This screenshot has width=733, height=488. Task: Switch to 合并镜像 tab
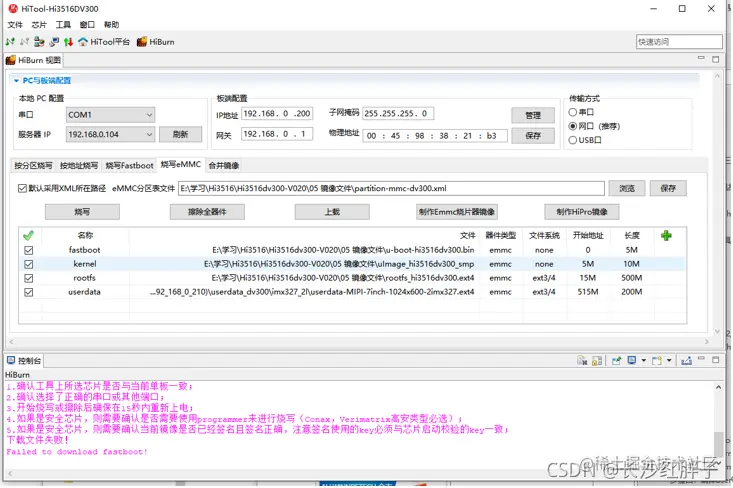223,165
